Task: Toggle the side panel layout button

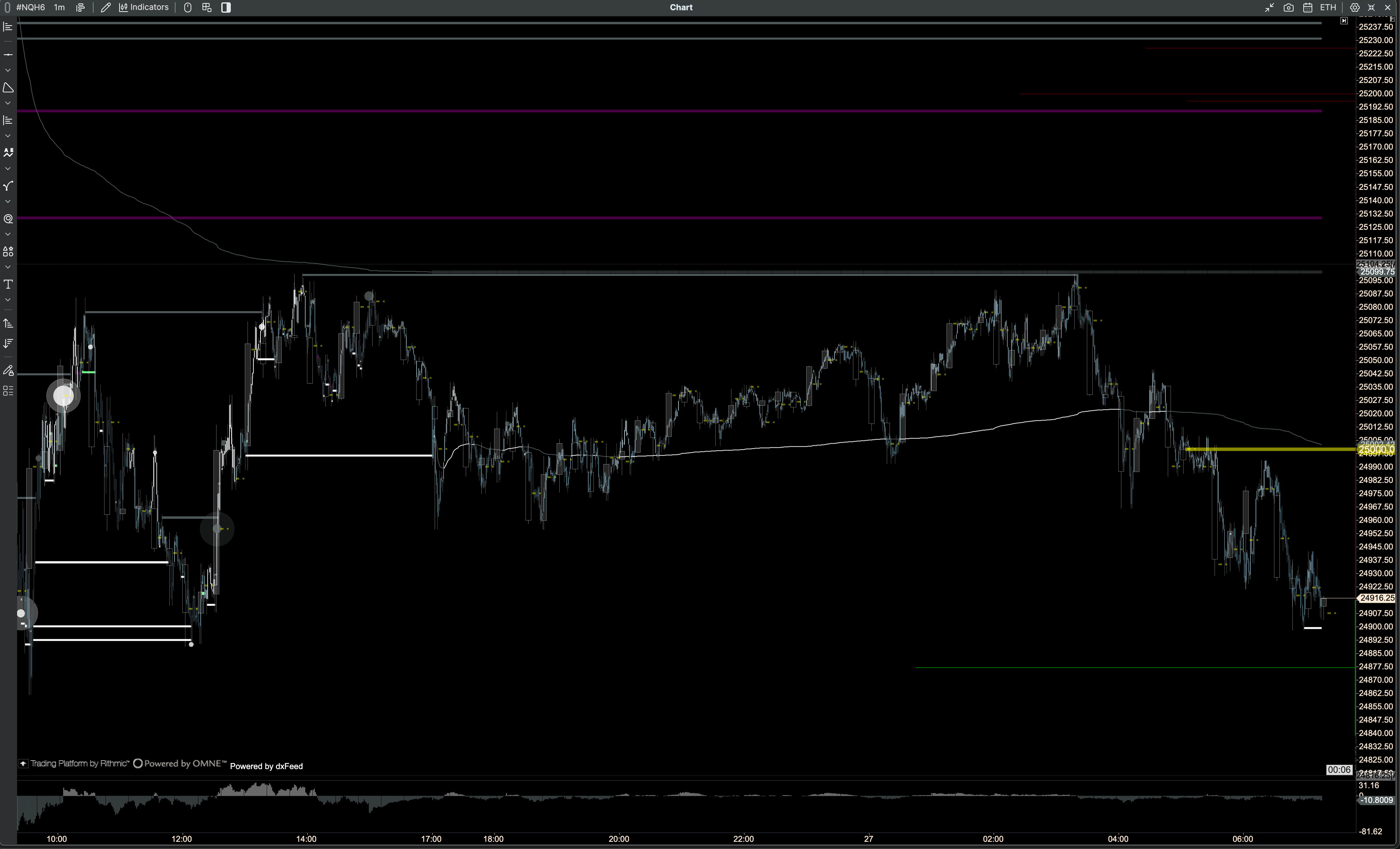Action: click(x=226, y=8)
